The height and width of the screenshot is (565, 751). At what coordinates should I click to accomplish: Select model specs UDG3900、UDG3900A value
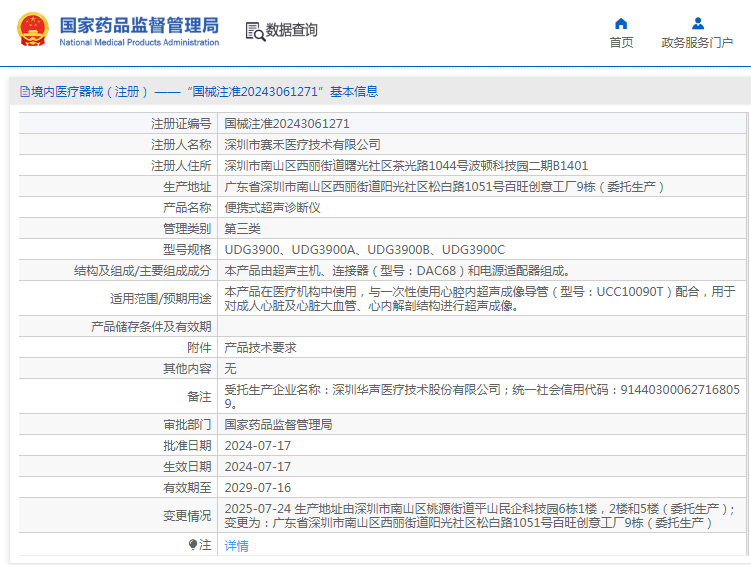(364, 250)
